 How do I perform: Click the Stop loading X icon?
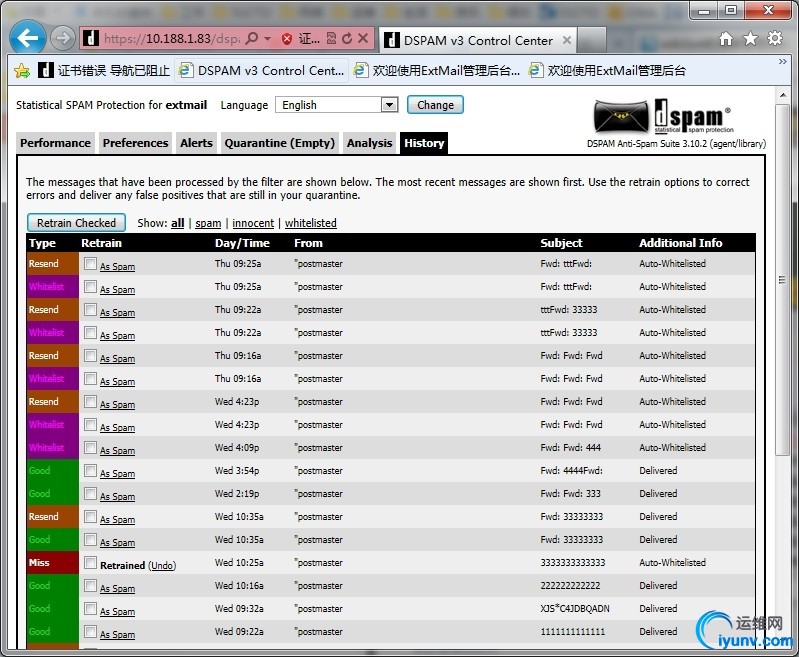point(363,38)
